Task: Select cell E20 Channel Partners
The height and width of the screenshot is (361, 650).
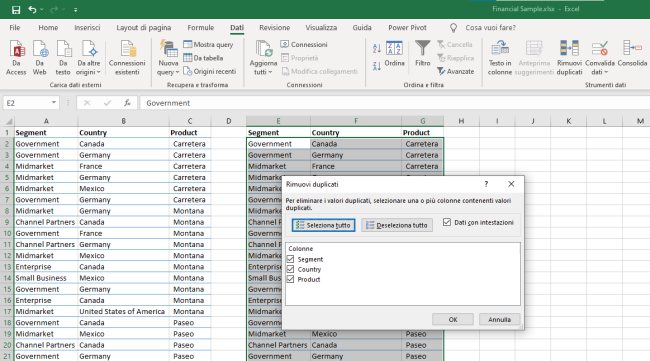Action: (x=278, y=345)
